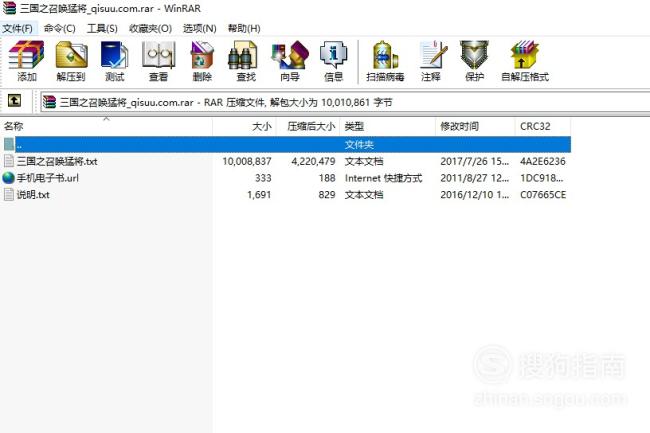Click the size value 10,008,837

(x=247, y=161)
